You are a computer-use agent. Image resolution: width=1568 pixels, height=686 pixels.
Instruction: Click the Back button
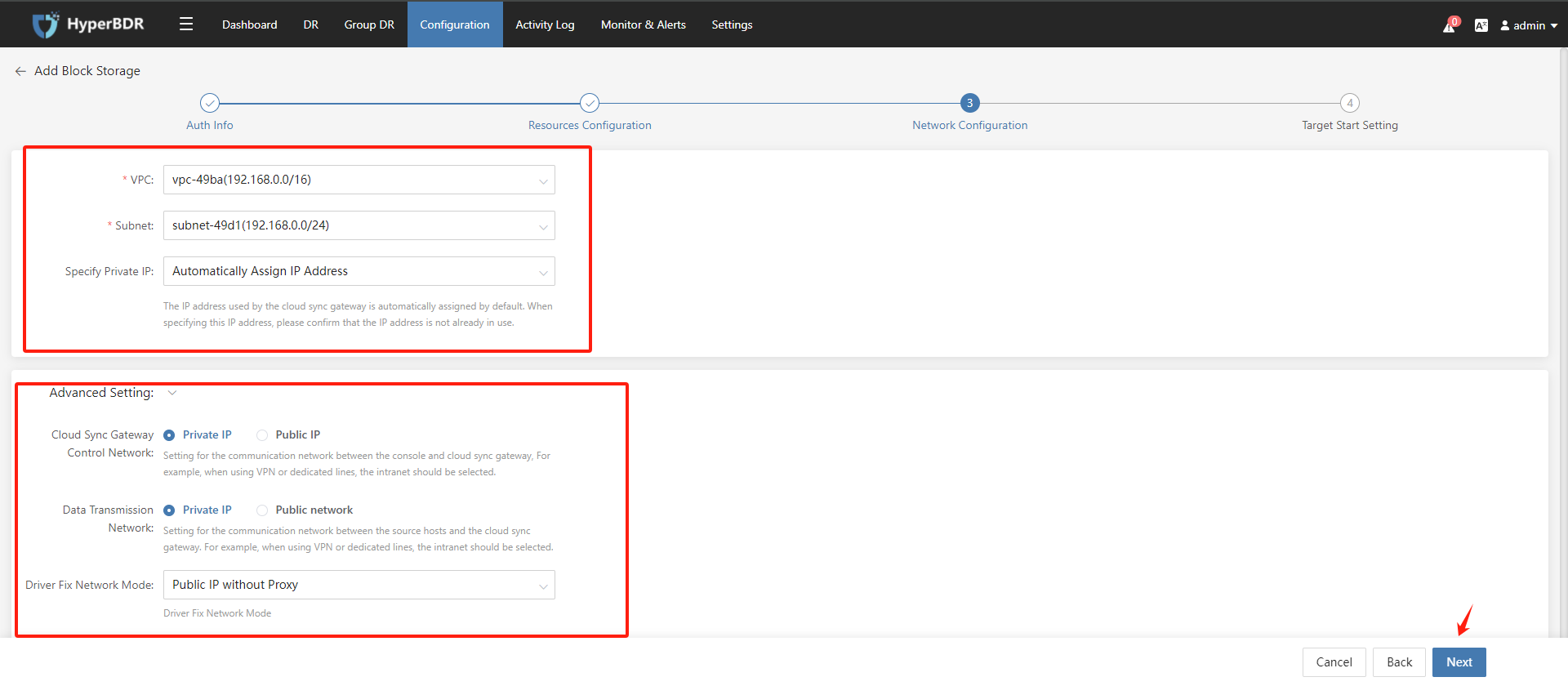1400,662
